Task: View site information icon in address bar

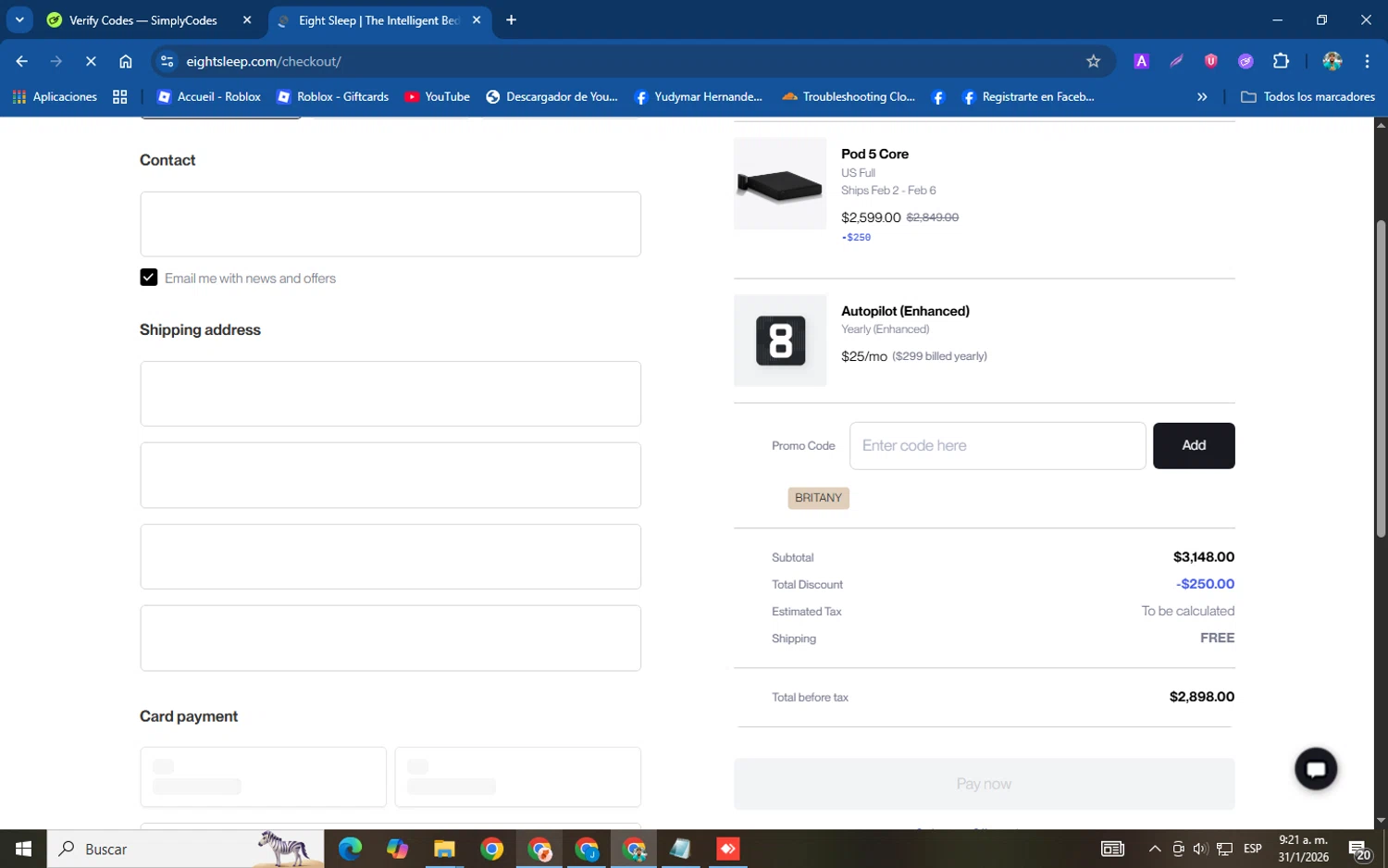Action: click(x=167, y=61)
